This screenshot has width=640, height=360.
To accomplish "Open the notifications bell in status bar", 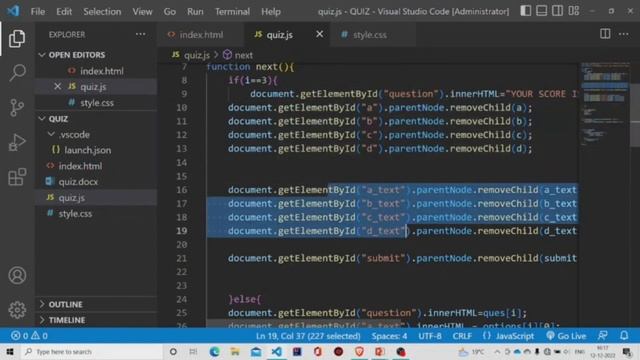I will pos(624,336).
